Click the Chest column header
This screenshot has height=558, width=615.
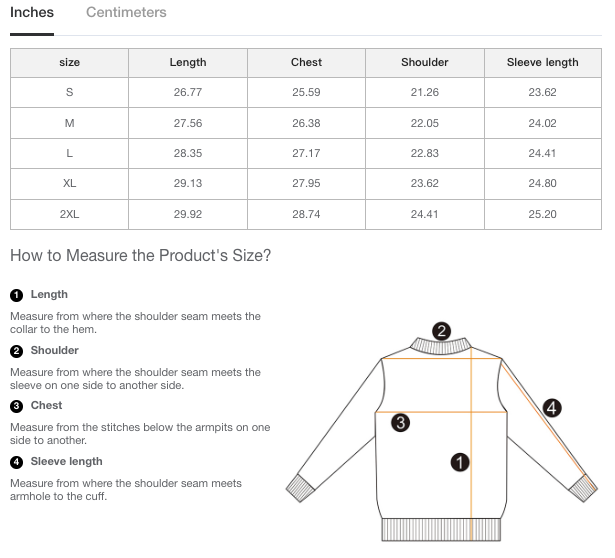pyautogui.click(x=306, y=62)
